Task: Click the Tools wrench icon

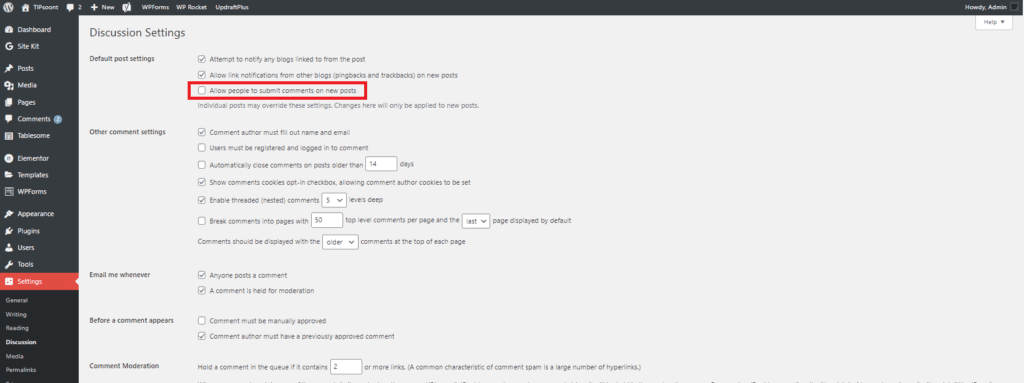Action: (x=8, y=265)
